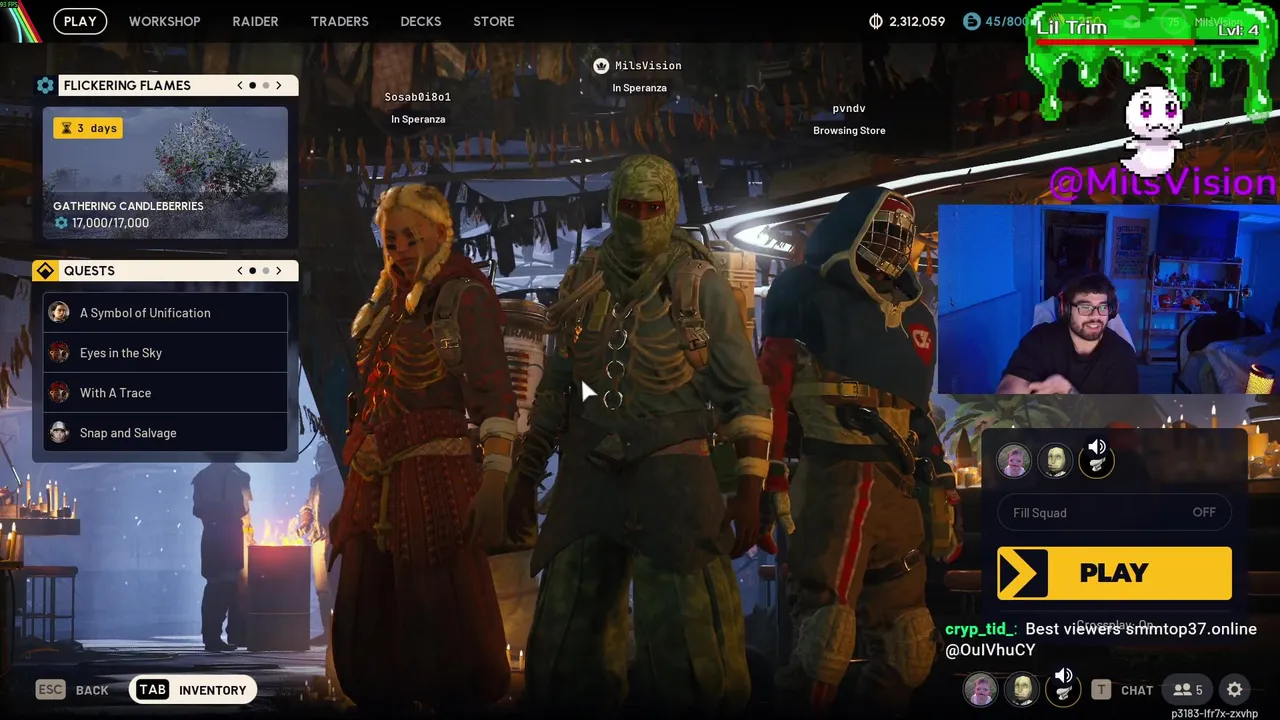Click the ESC BACK button
The width and height of the screenshot is (1280, 720).
pyautogui.click(x=72, y=690)
